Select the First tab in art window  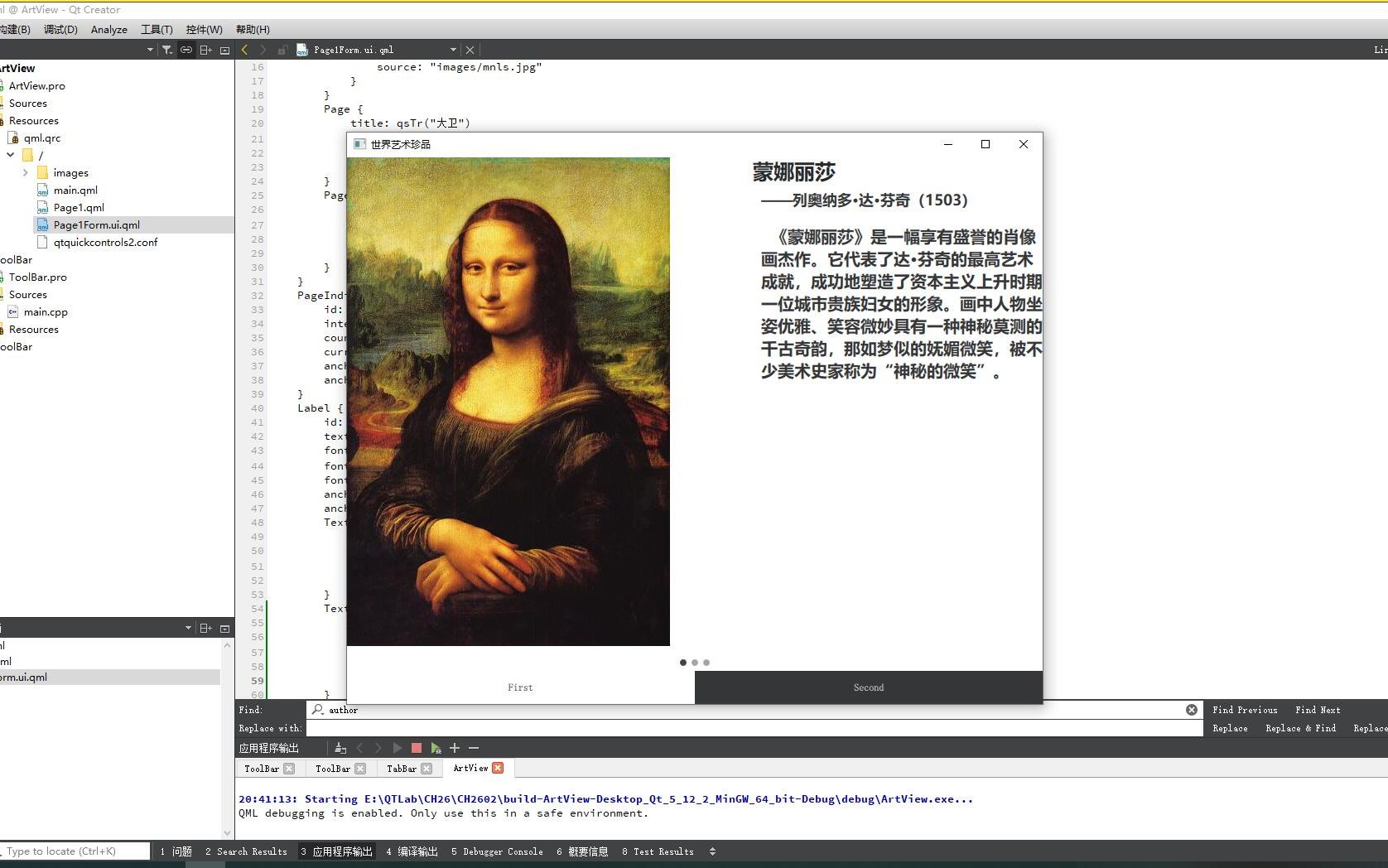[520, 687]
